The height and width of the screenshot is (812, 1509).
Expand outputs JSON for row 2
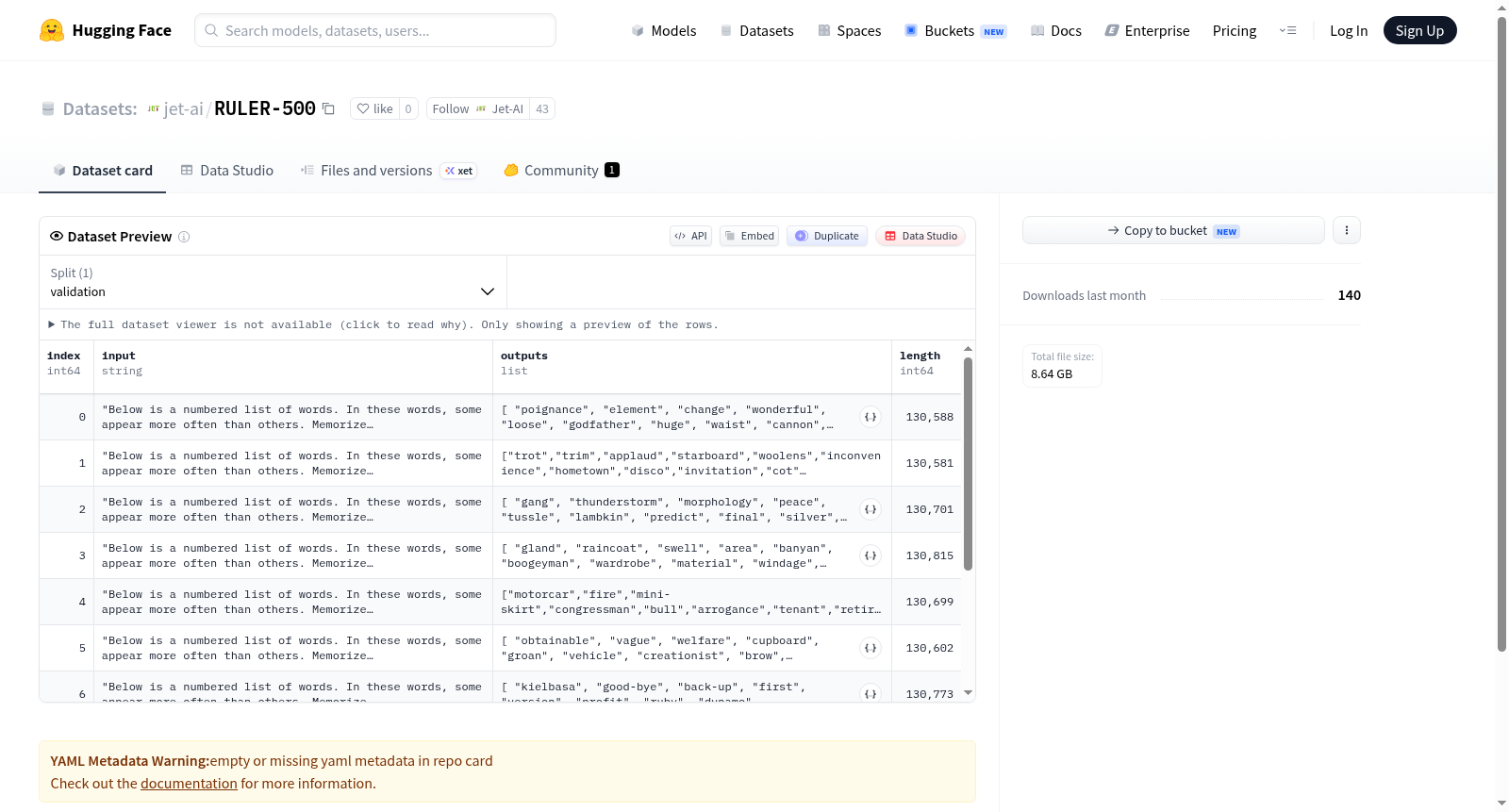coord(871,509)
